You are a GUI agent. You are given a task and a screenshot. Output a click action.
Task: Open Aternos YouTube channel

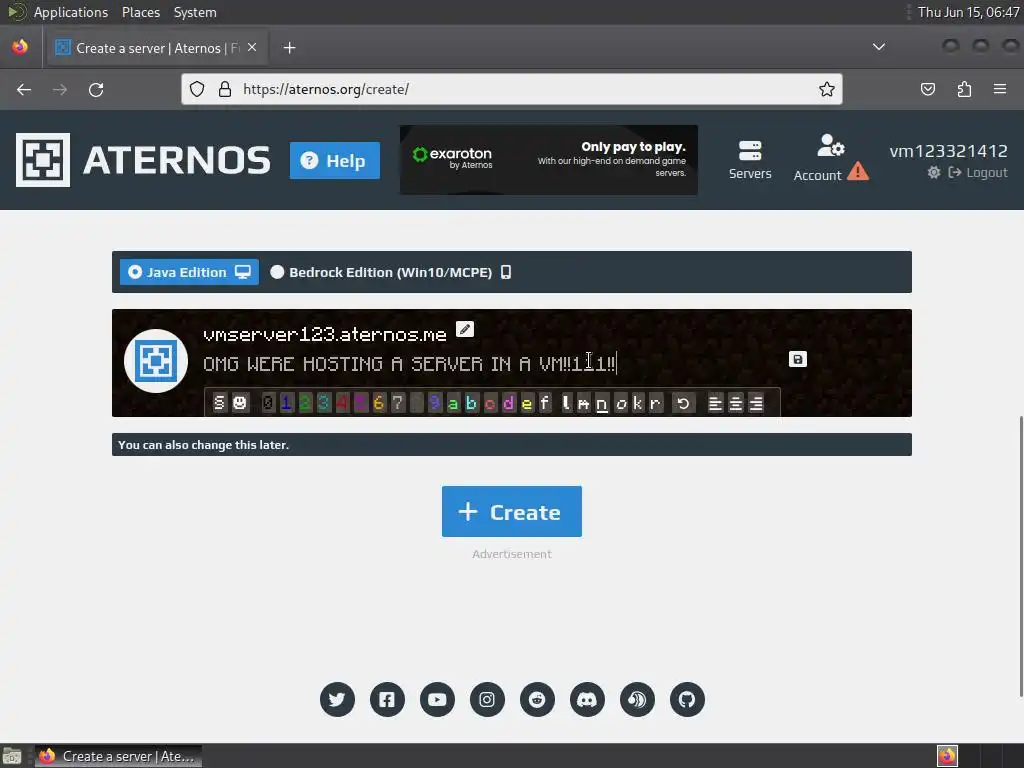pyautogui.click(x=437, y=699)
